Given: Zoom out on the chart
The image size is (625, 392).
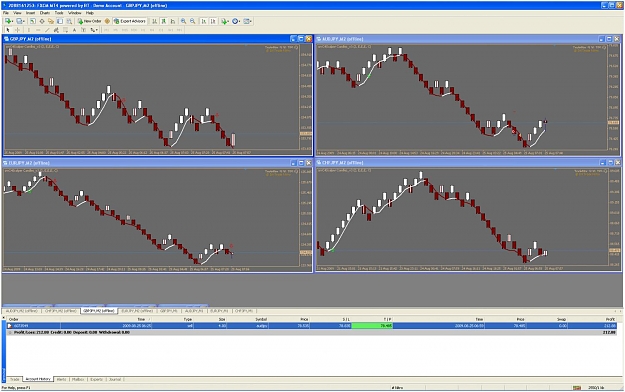Looking at the screenshot, I should coord(193,21).
